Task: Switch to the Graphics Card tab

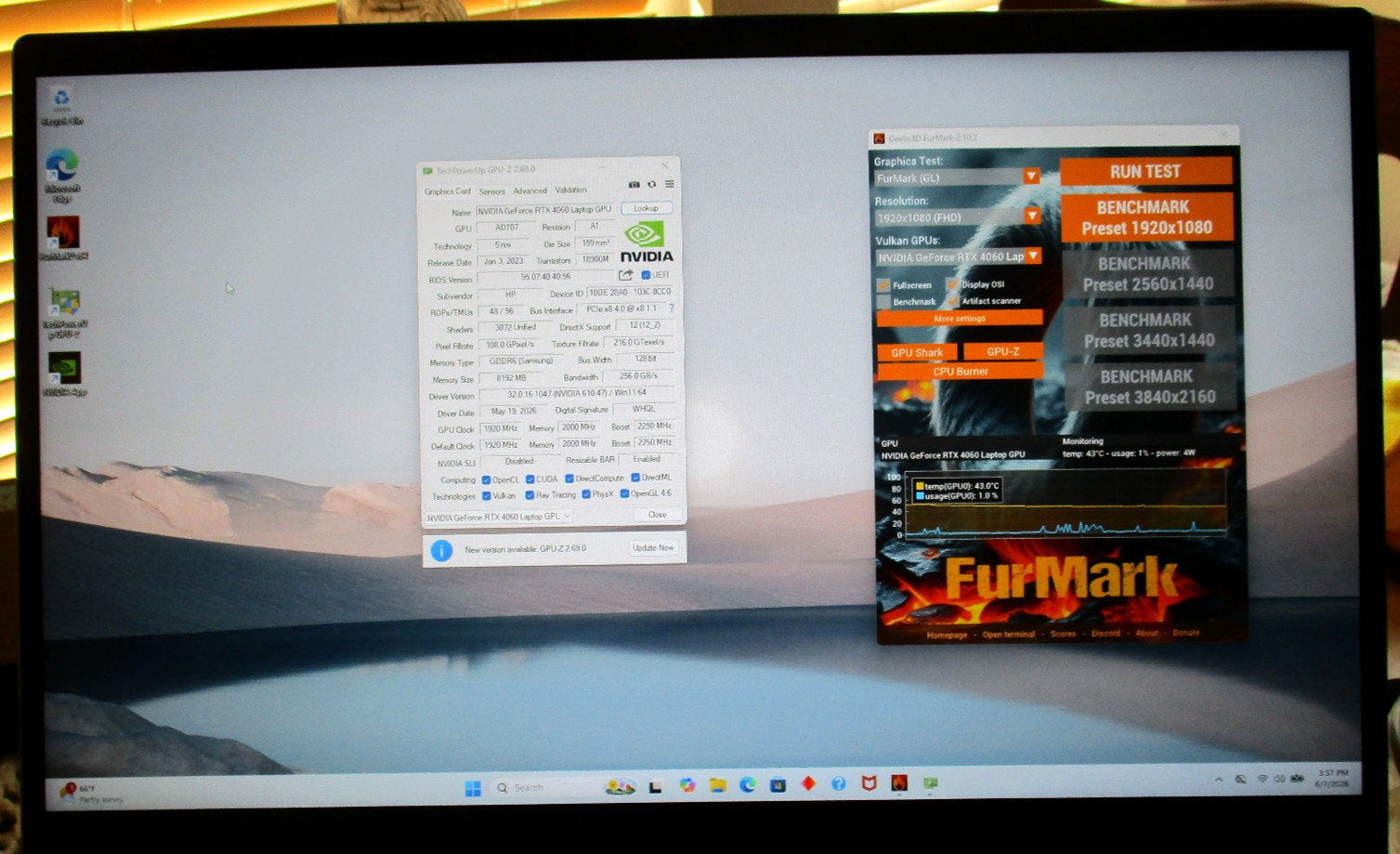Action: pyautogui.click(x=448, y=191)
